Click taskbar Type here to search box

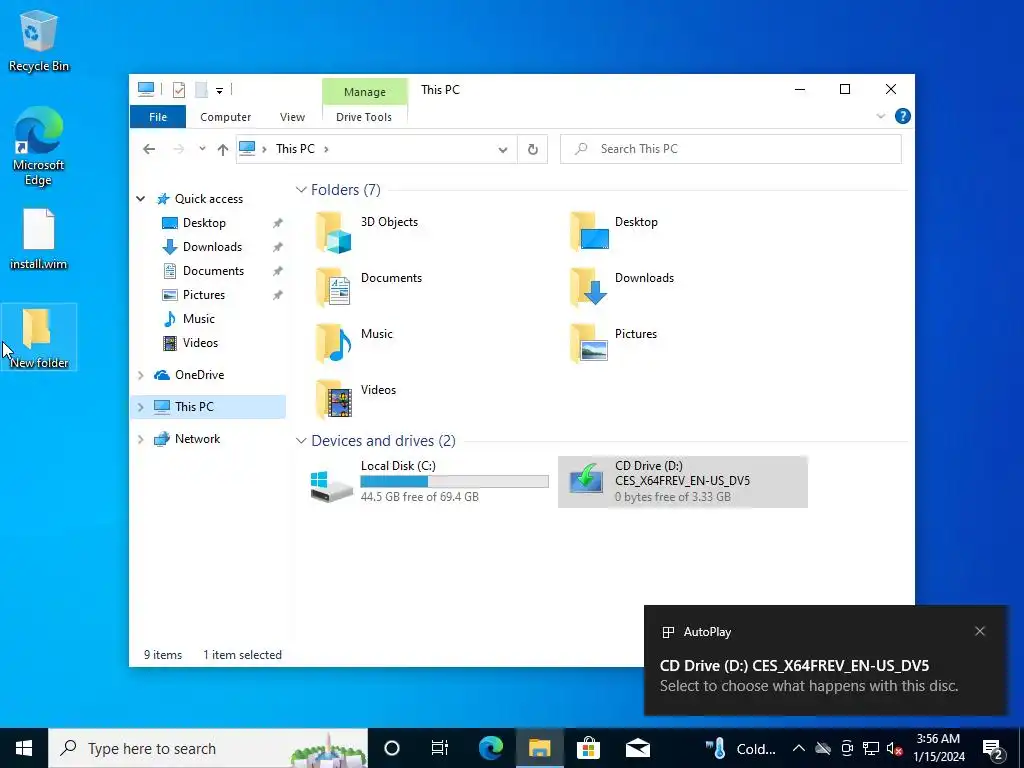[208, 748]
